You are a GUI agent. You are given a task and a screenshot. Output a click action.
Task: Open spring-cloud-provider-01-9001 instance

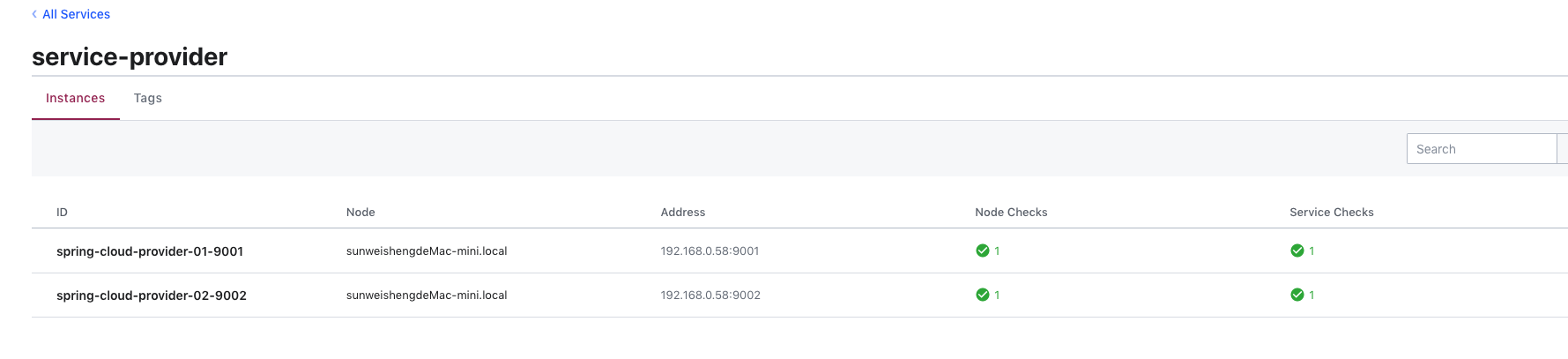[x=150, y=251]
